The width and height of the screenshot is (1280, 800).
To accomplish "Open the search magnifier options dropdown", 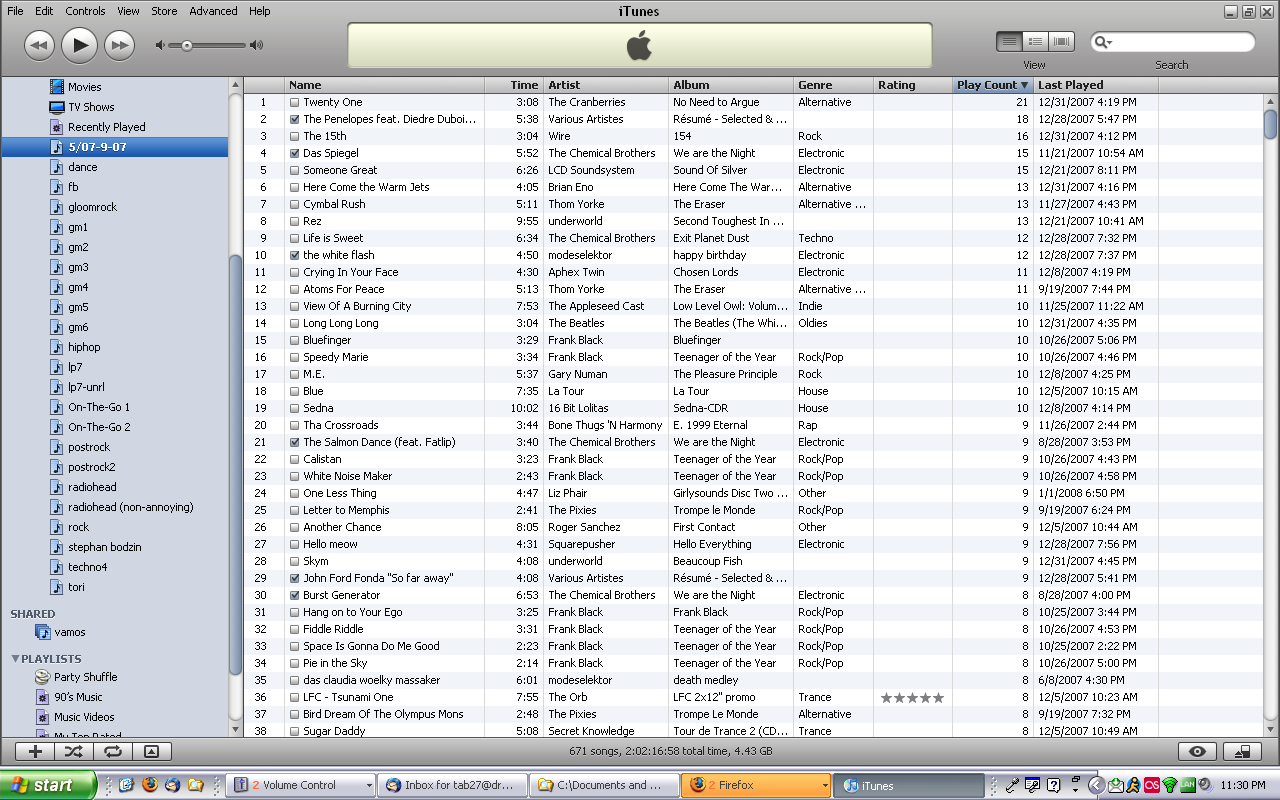I will [x=1103, y=42].
